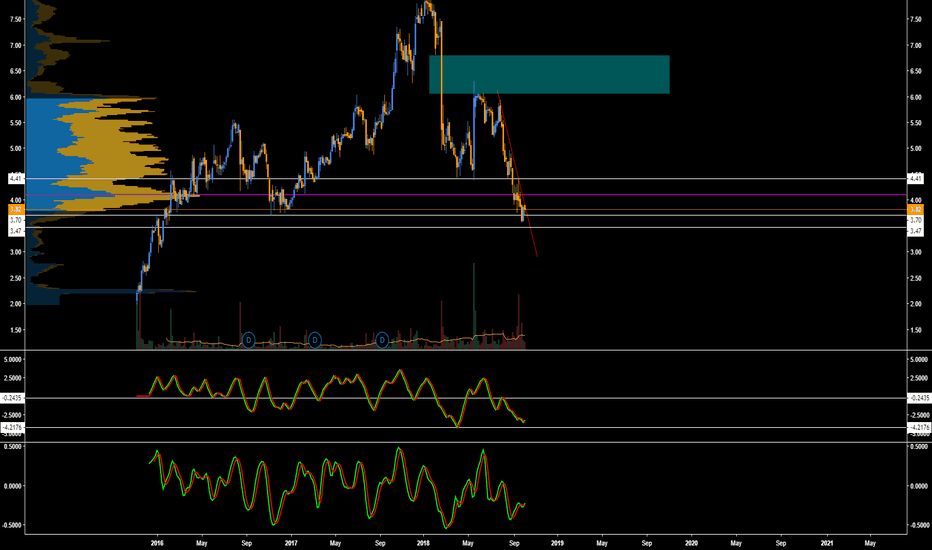
Task: Click orange 3.82 price tag on left scale
Action: [16, 209]
